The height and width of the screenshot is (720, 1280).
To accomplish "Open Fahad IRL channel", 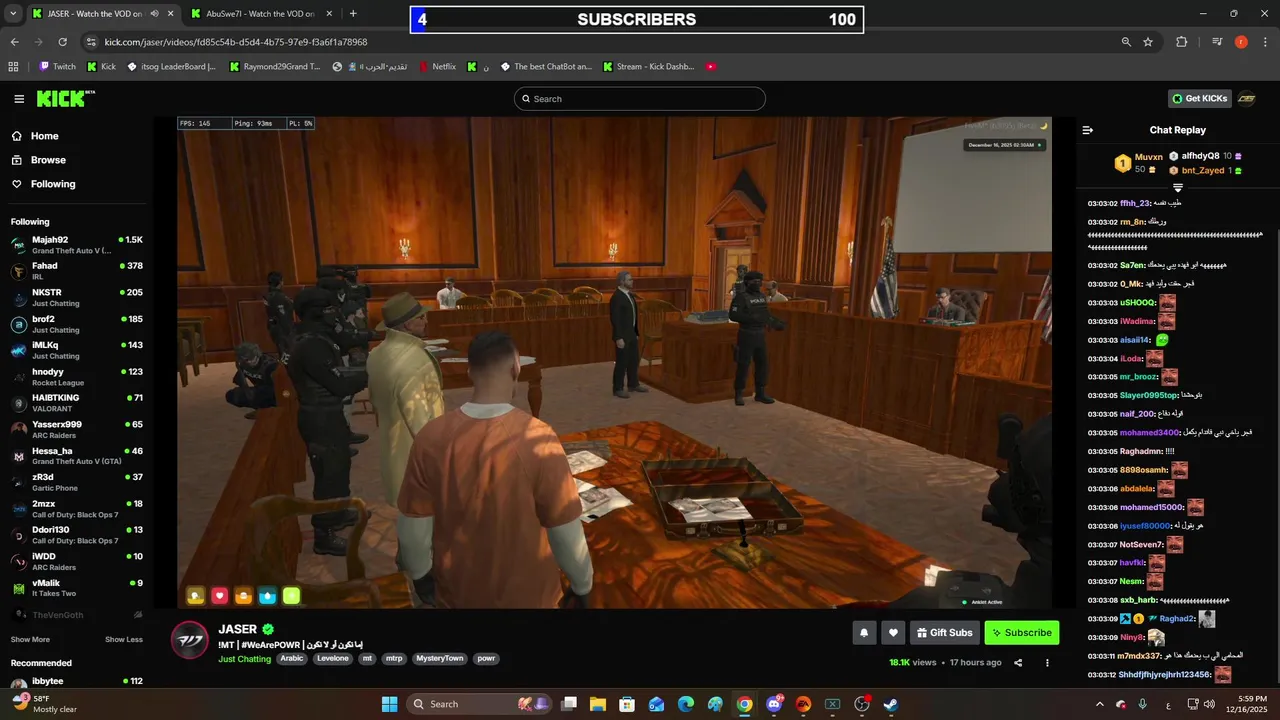I will (76, 271).
